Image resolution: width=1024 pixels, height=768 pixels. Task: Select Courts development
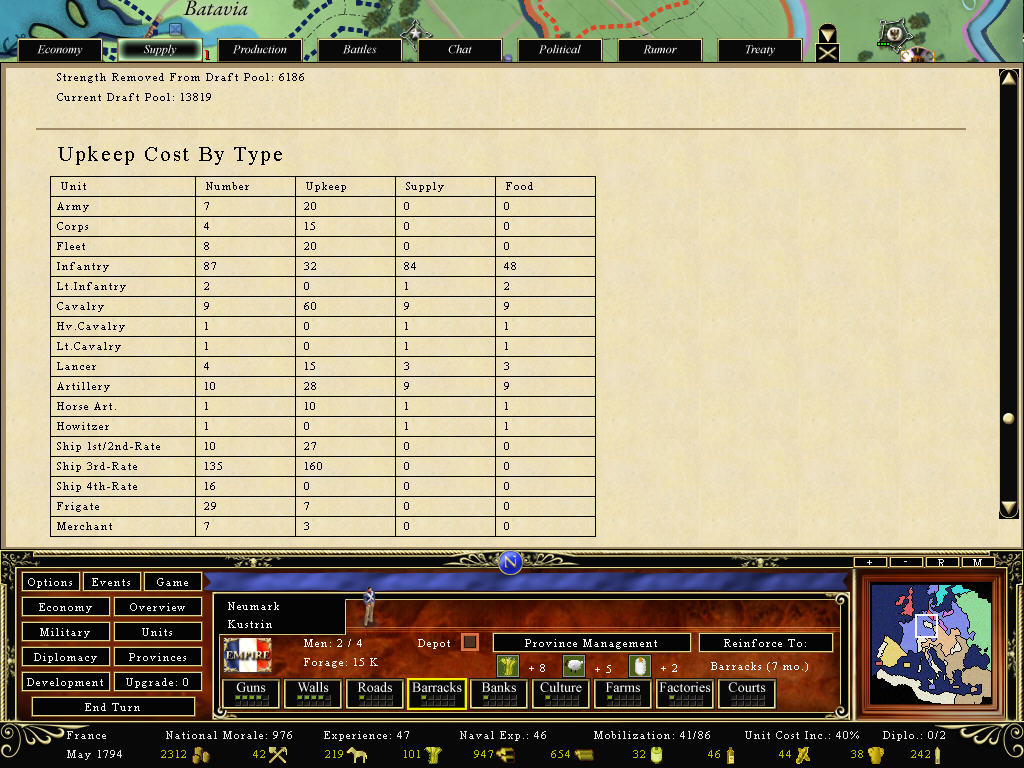coord(747,694)
